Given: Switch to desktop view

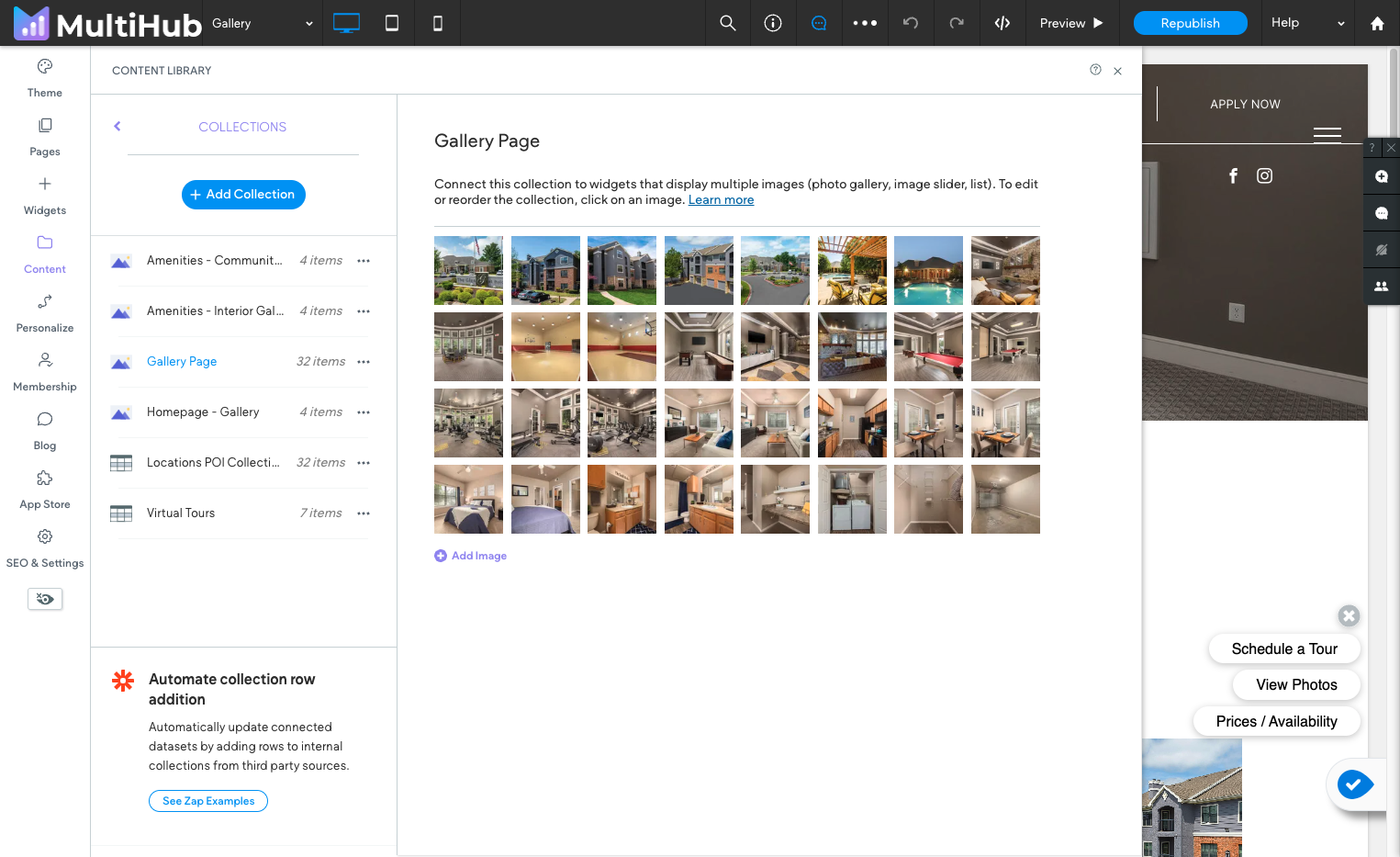Looking at the screenshot, I should pos(346,23).
